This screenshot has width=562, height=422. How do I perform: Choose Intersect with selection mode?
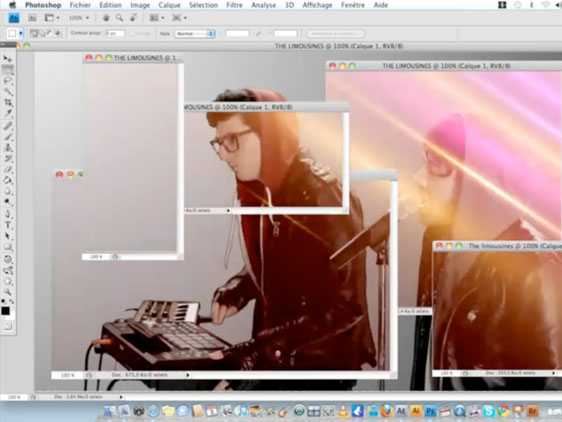tap(58, 34)
